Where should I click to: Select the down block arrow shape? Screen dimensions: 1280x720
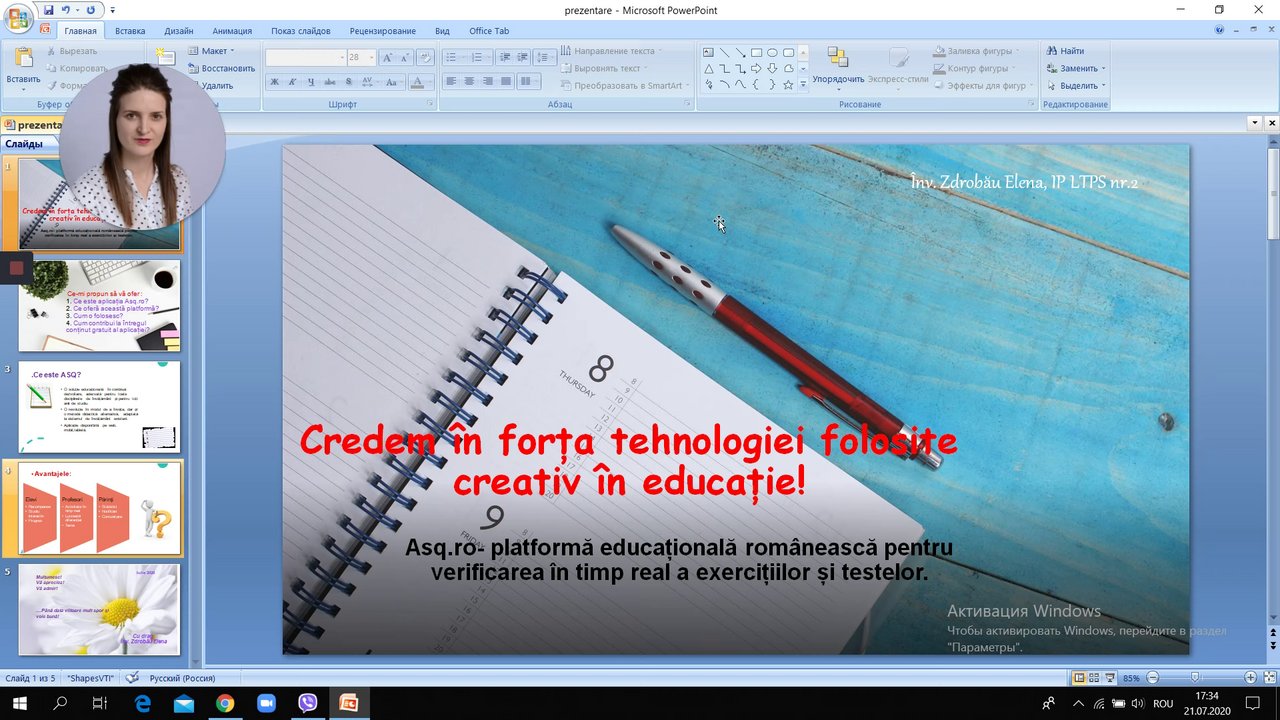pos(772,69)
